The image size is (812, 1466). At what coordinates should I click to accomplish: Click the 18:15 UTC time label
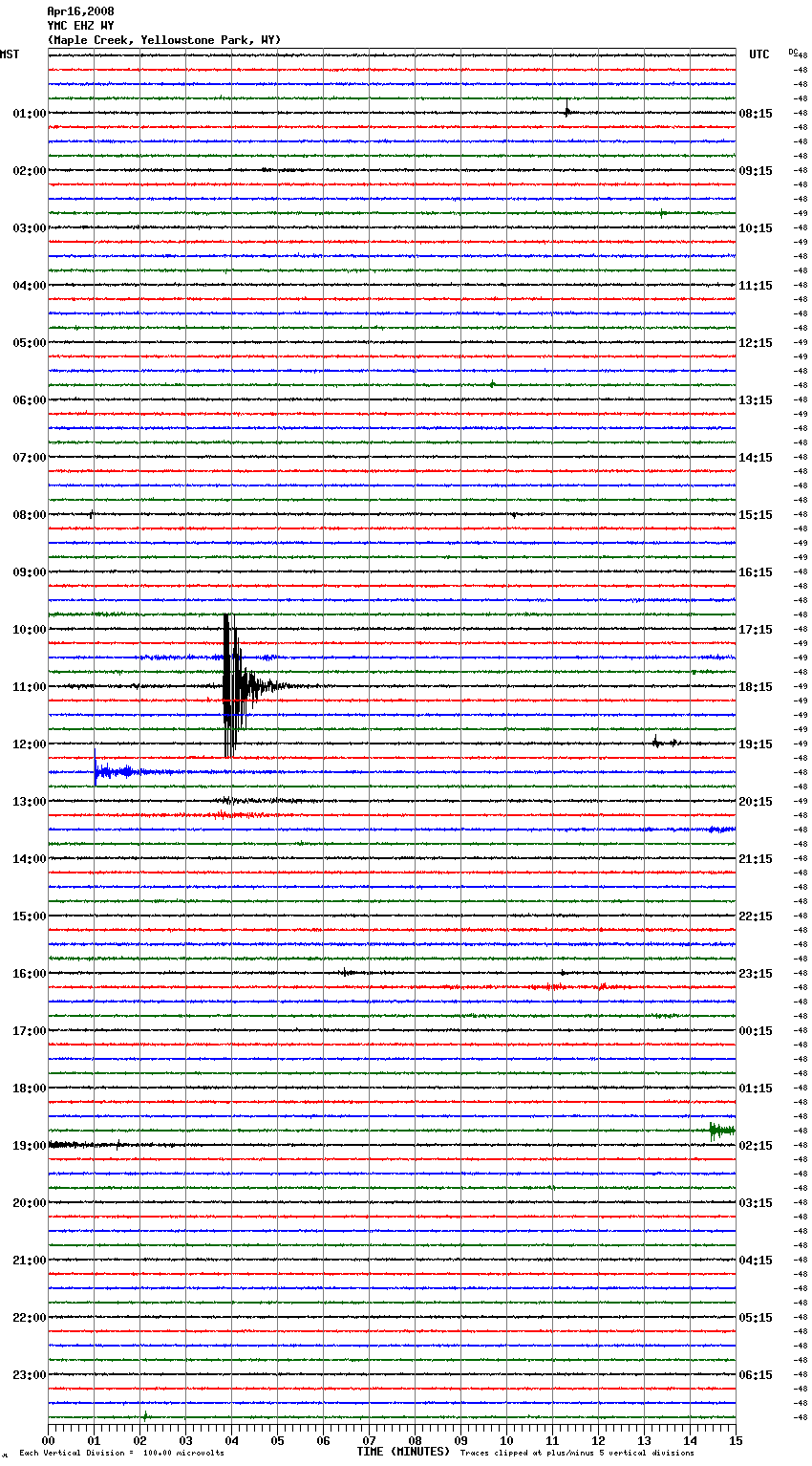point(756,687)
